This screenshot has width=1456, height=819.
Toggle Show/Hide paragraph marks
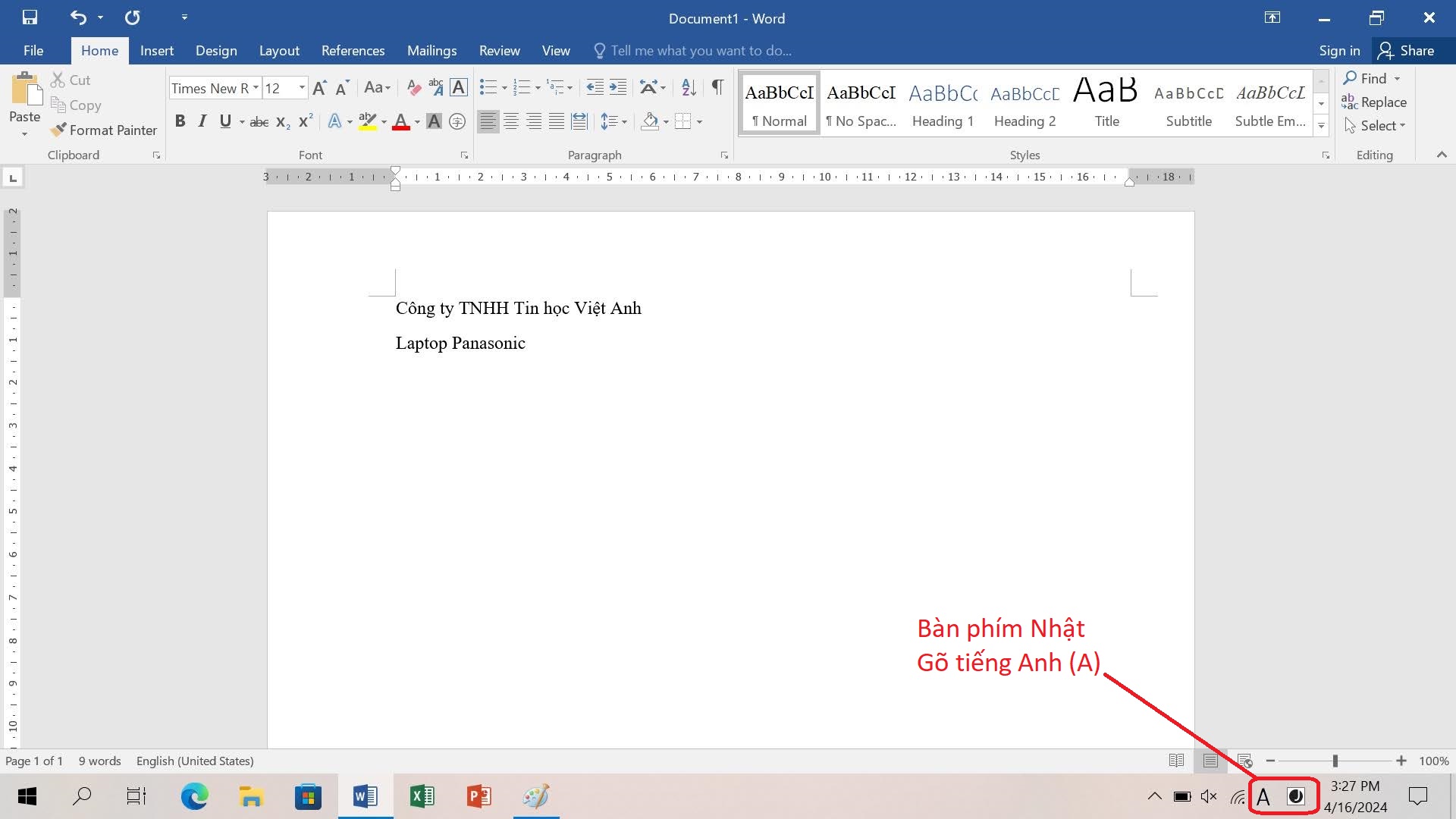pyautogui.click(x=717, y=88)
